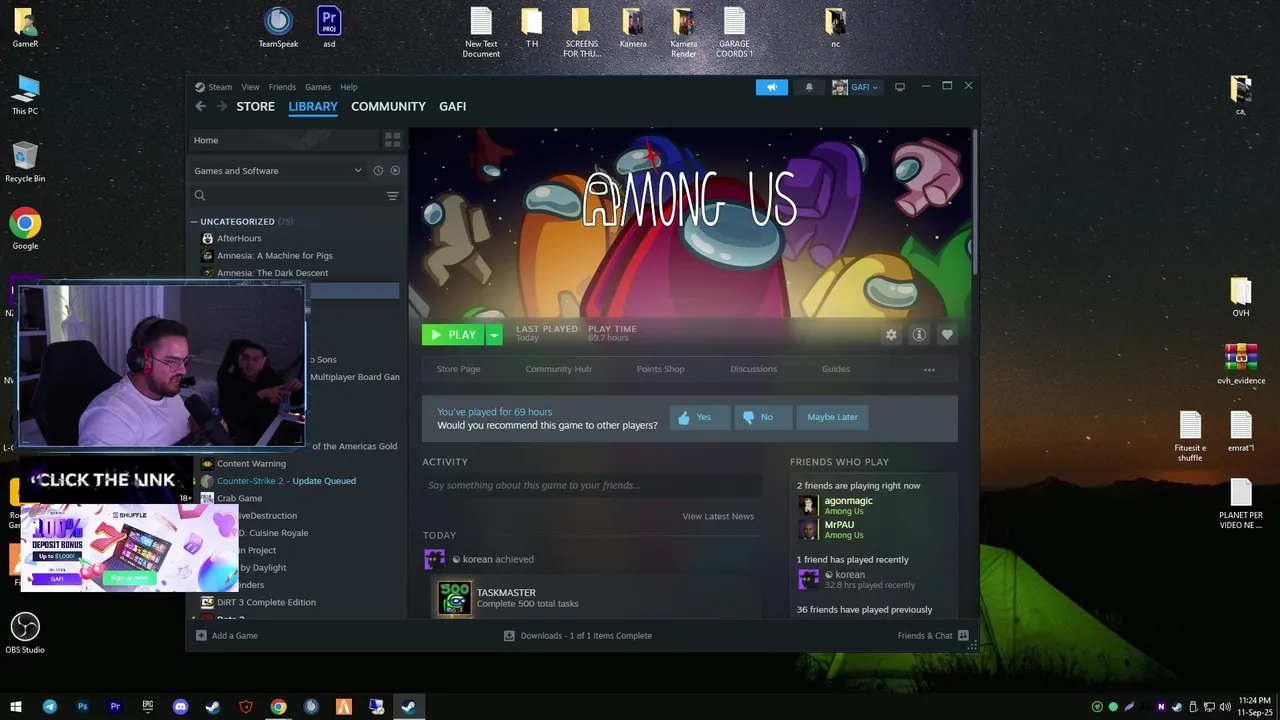This screenshot has width=1280, height=720.
Task: Open the Friends menu
Action: [282, 87]
